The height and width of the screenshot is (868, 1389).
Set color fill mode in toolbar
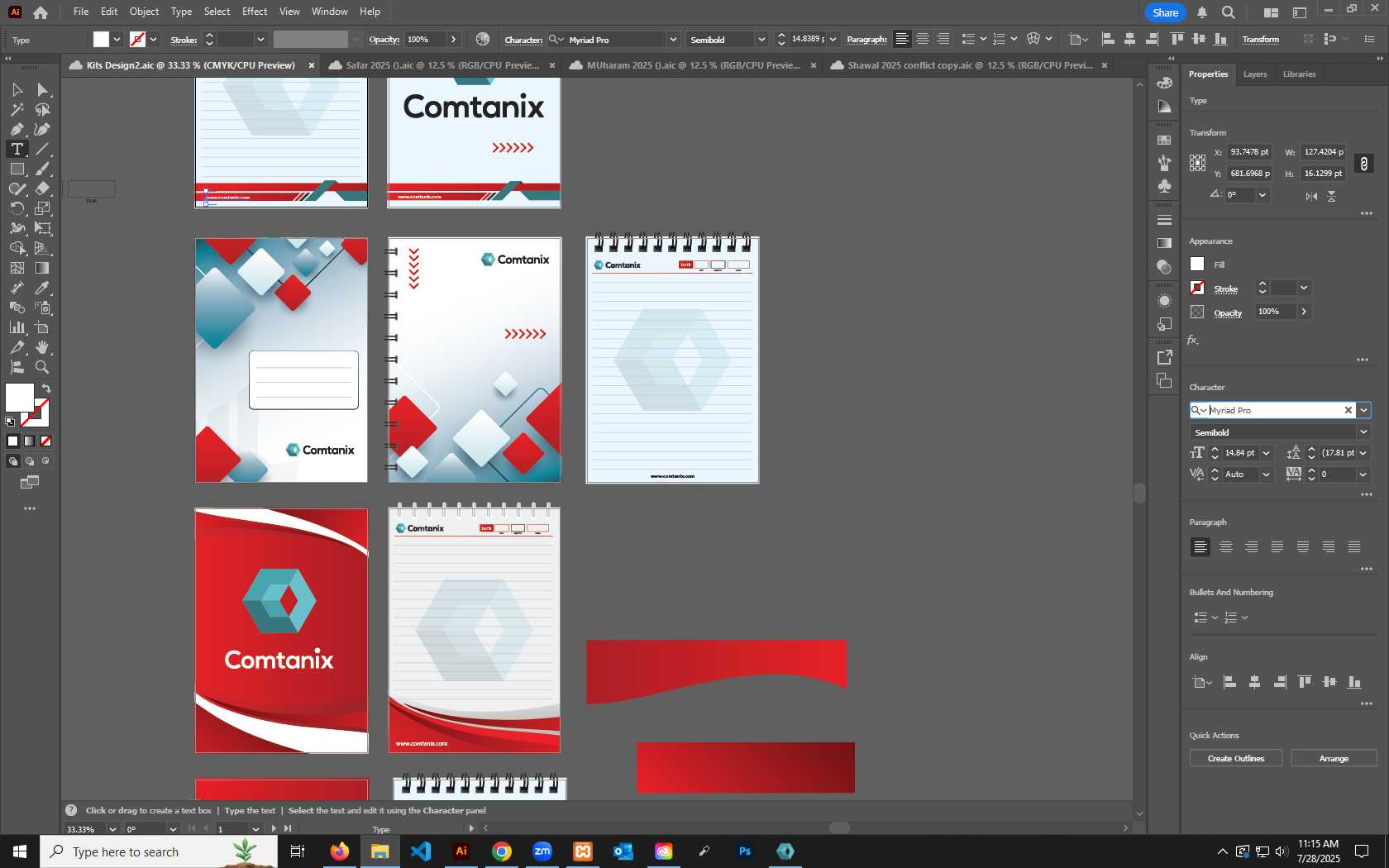pyautogui.click(x=12, y=441)
